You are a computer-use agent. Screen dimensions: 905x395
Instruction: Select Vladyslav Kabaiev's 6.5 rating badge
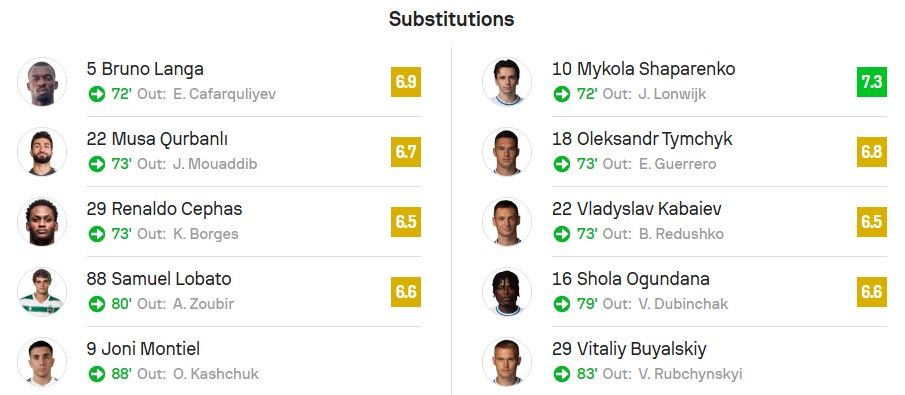(872, 222)
